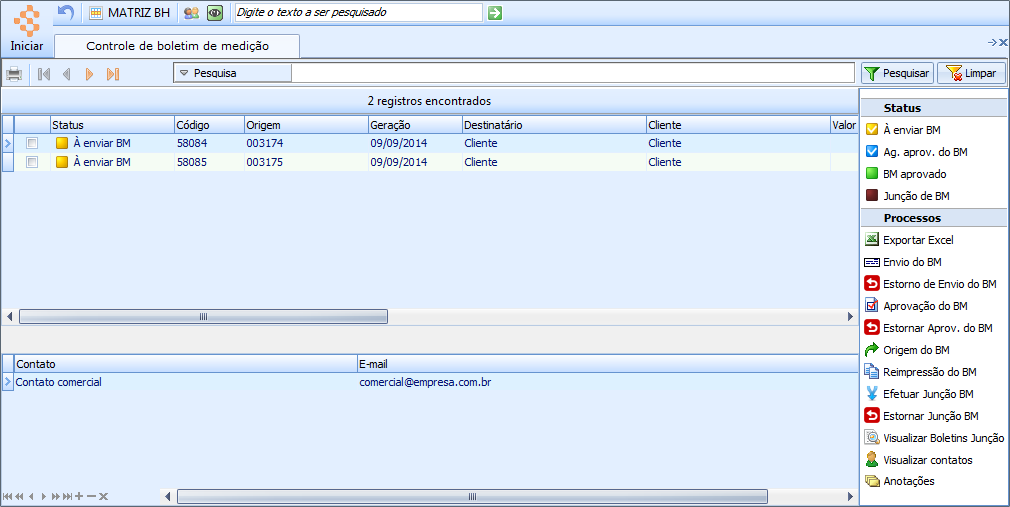Go to last record arrow
Screen dimensions: 1010x507
pos(113,74)
